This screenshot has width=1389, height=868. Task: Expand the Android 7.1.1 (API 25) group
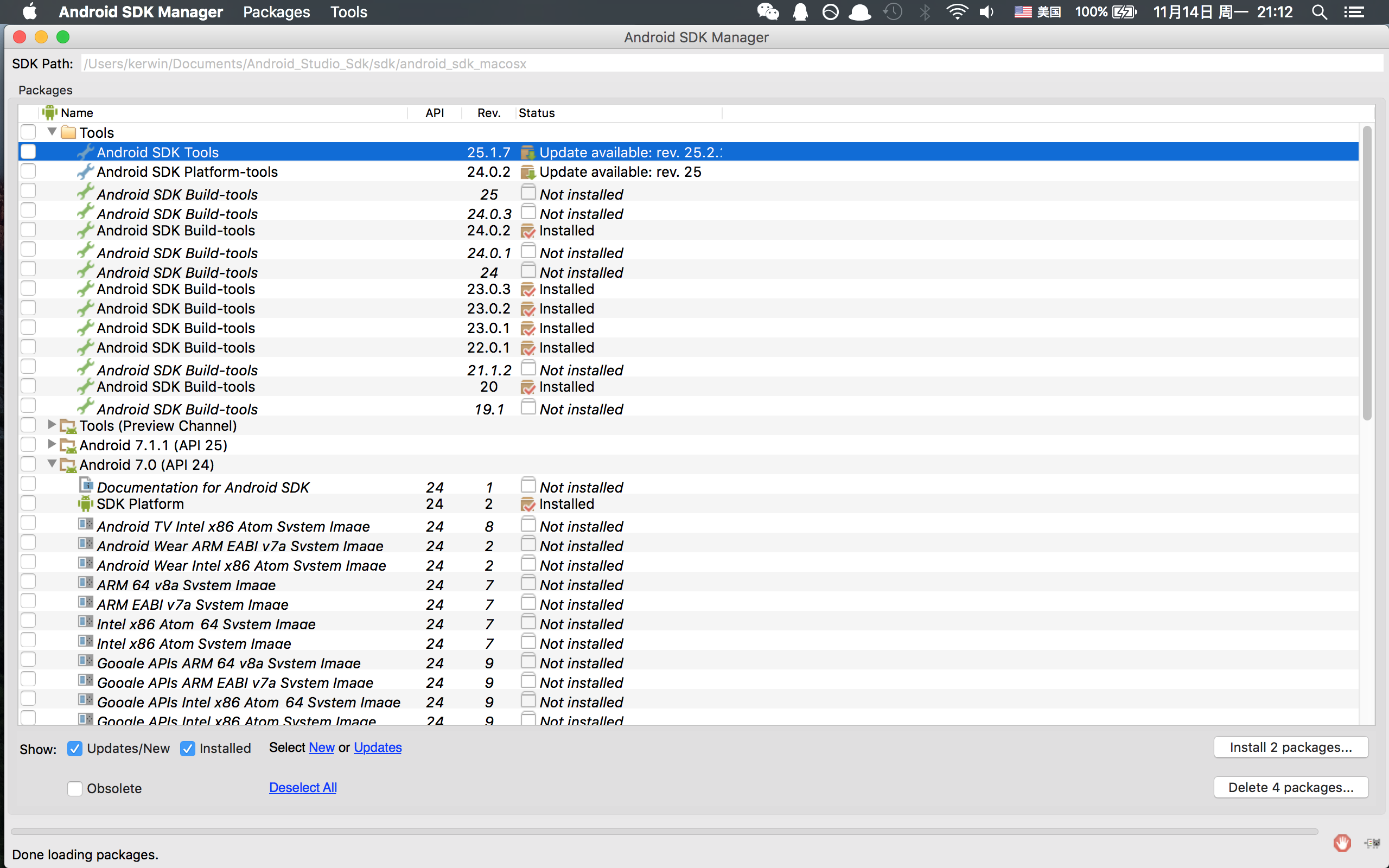pyautogui.click(x=52, y=444)
